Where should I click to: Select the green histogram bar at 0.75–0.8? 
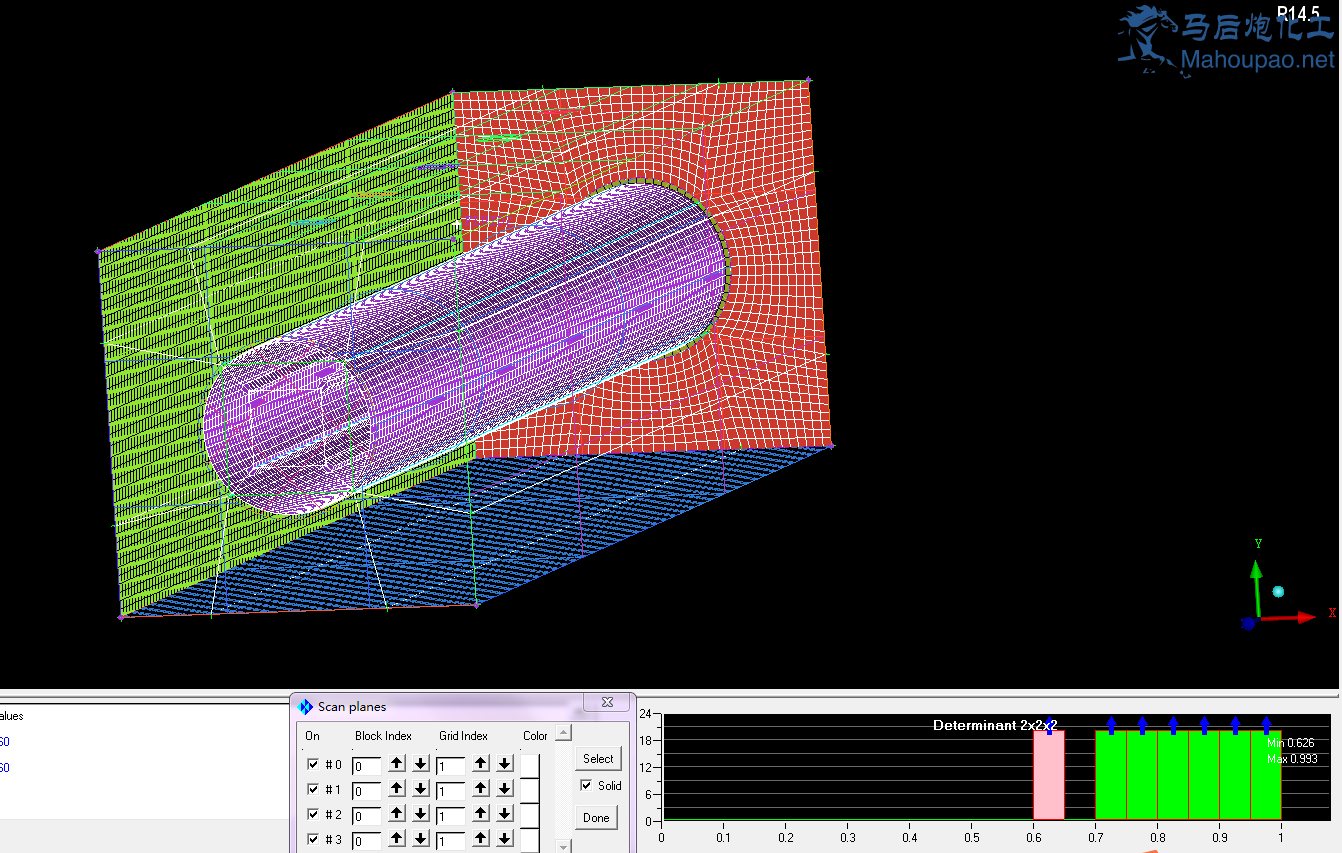[1142, 775]
